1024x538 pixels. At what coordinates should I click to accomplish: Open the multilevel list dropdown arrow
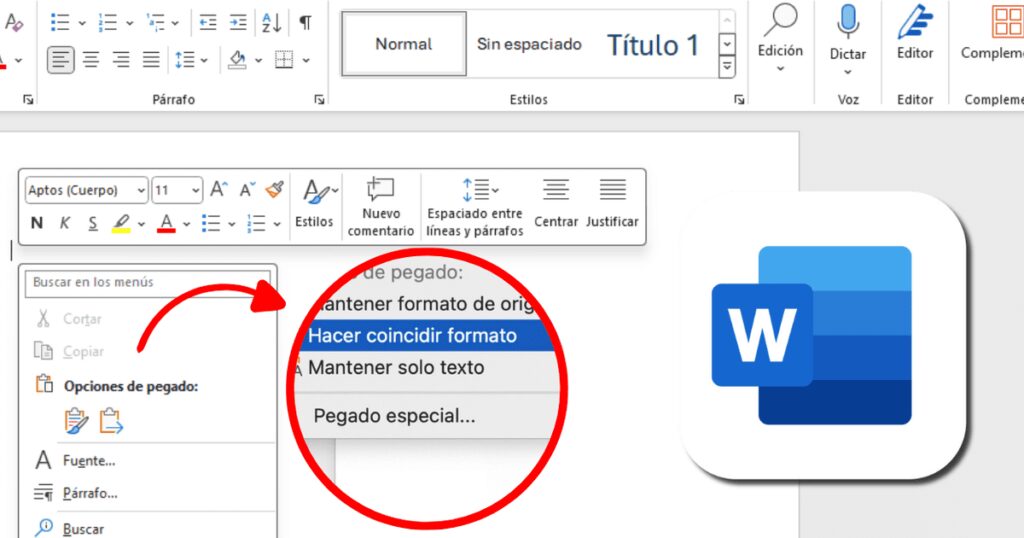tap(175, 24)
